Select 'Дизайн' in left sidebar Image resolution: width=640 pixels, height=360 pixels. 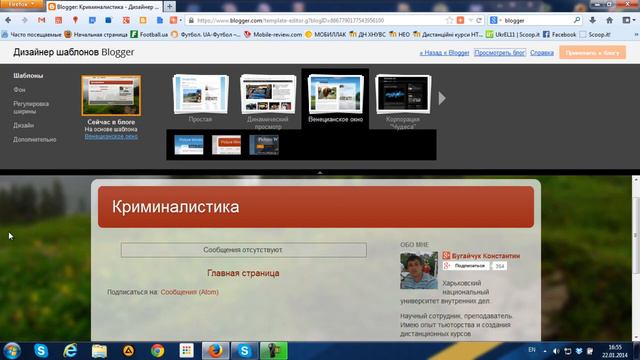[x=23, y=125]
